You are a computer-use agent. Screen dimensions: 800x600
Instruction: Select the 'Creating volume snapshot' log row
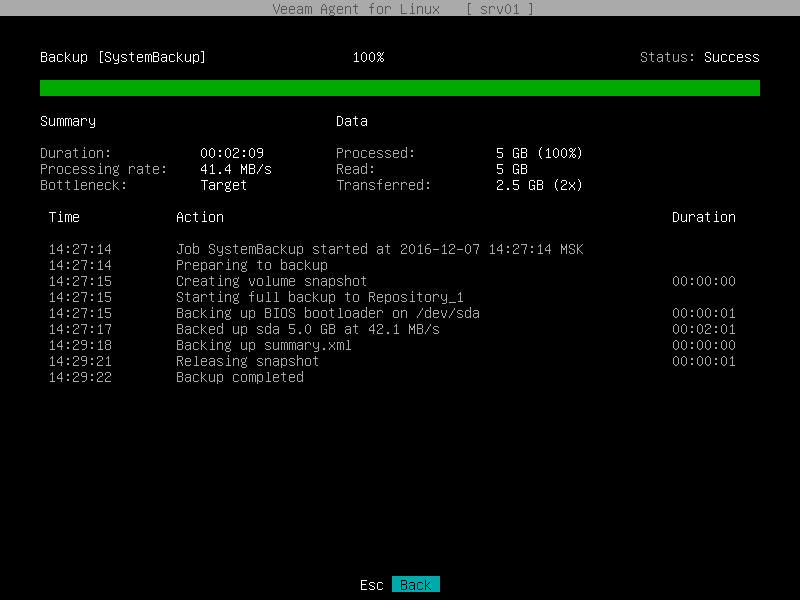[x=392, y=281]
